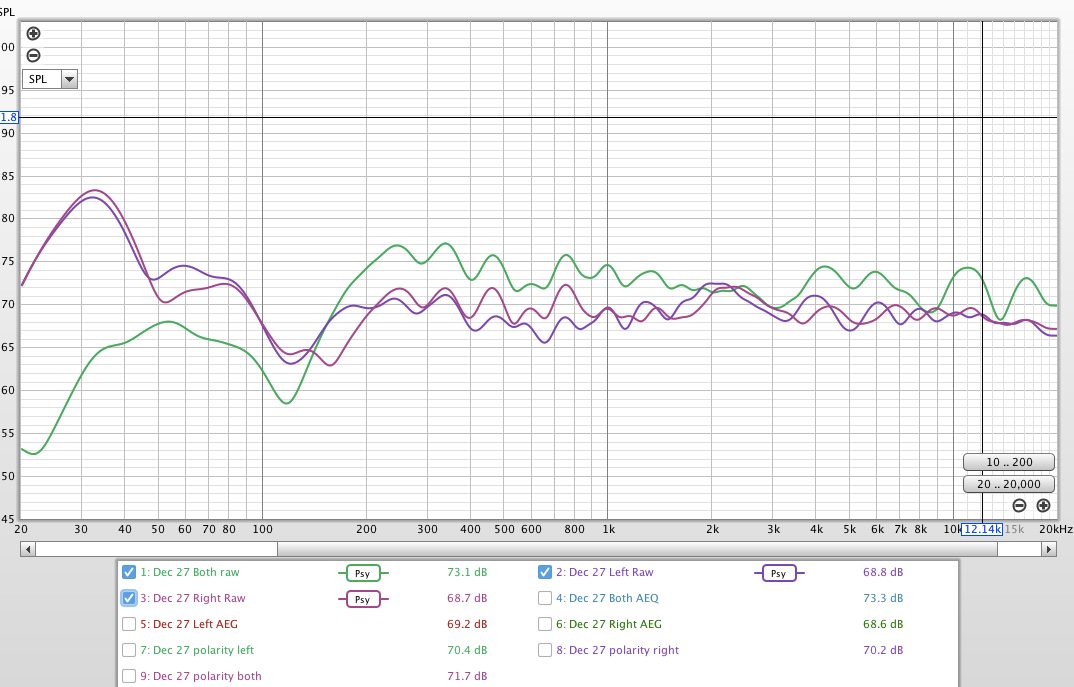
Task: Click the 10 .. 200 range button
Action: pos(1008,461)
